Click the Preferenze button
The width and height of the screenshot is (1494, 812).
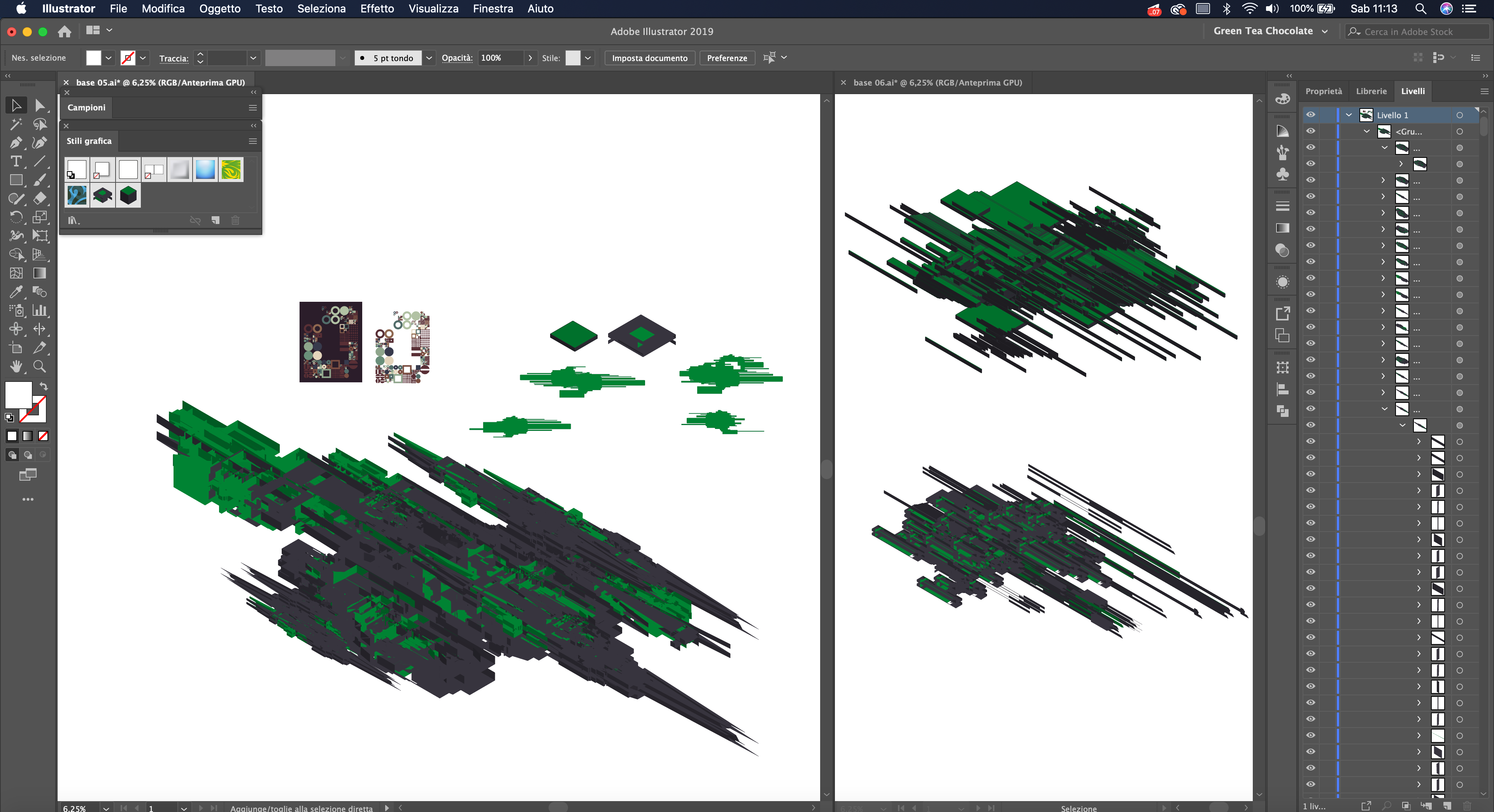tap(727, 58)
